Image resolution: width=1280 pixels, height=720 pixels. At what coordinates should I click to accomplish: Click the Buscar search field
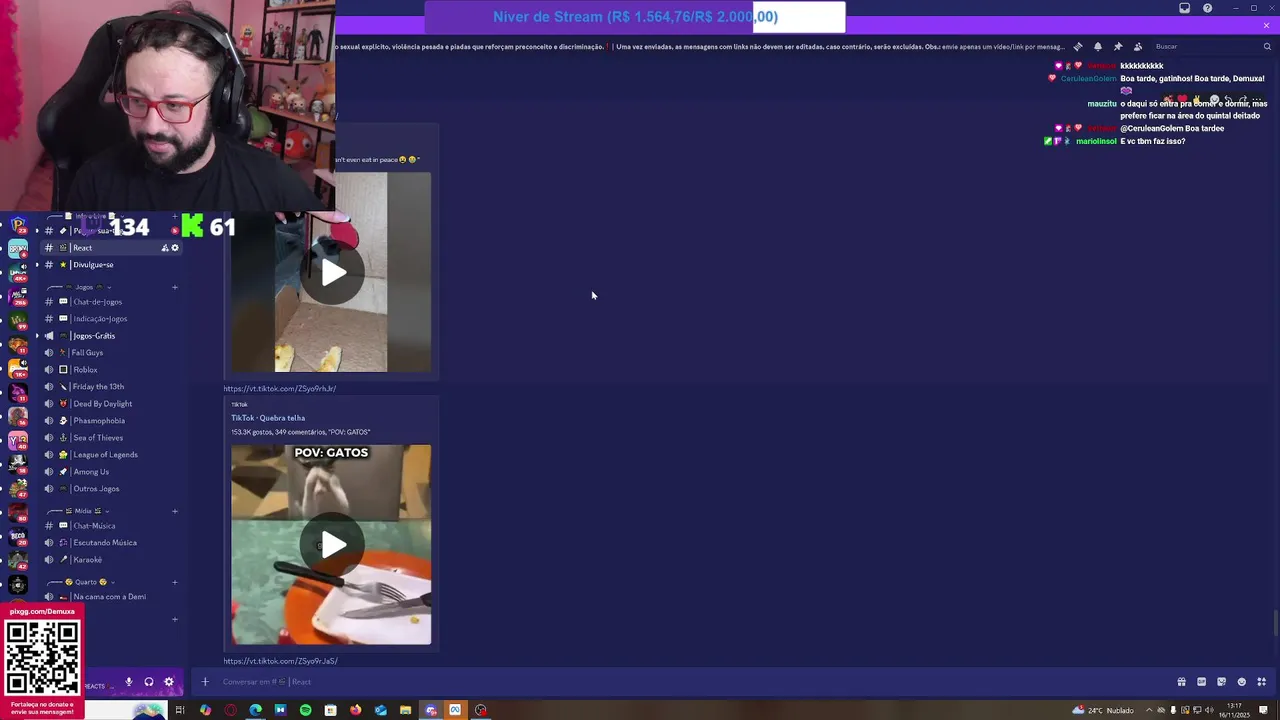click(x=1212, y=47)
